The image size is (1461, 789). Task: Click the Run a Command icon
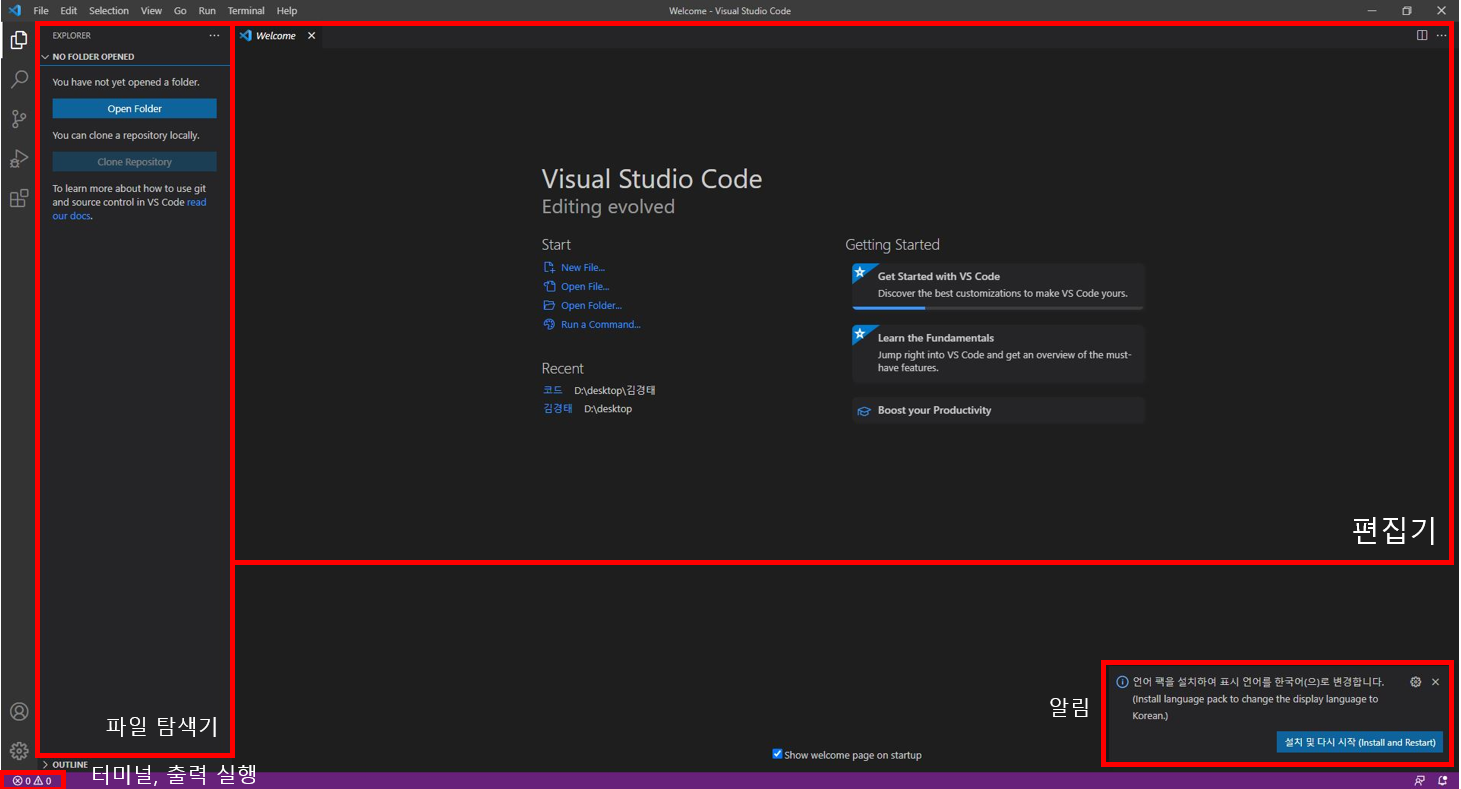[x=549, y=324]
